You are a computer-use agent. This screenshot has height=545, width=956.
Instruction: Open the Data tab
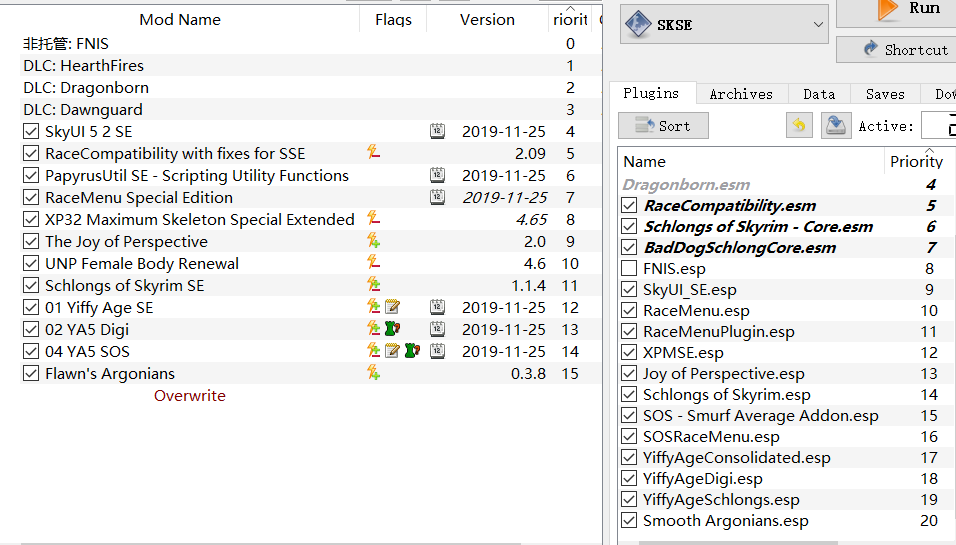(819, 94)
